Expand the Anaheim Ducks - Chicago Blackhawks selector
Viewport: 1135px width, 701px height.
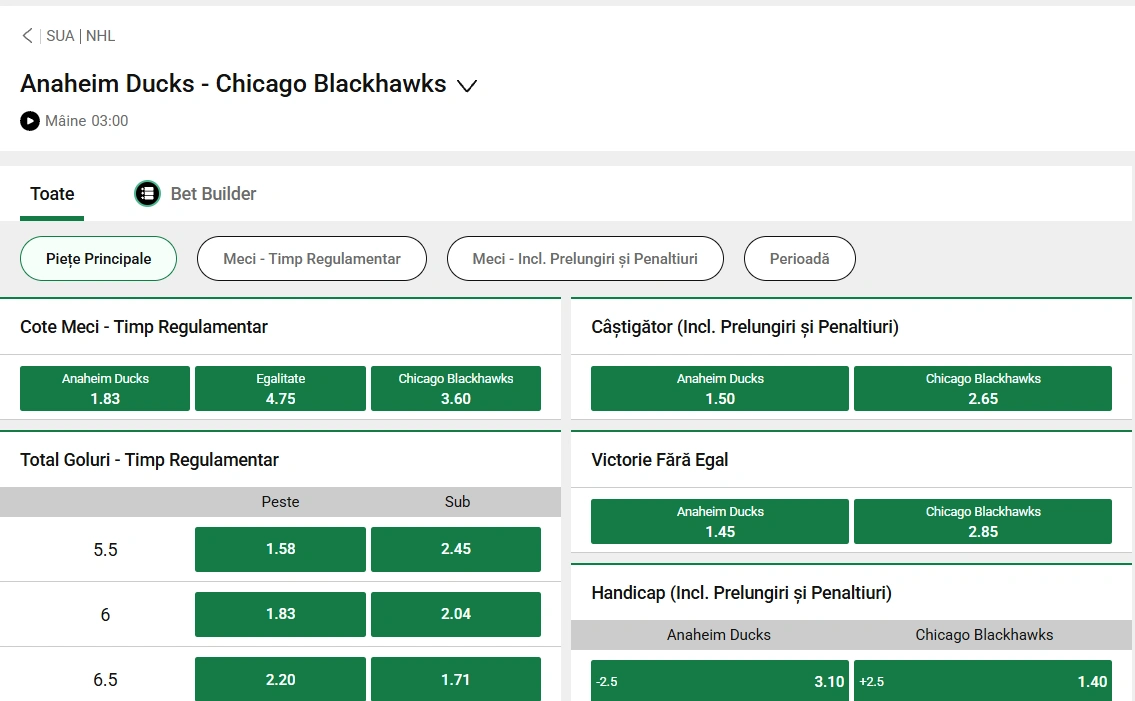[466, 86]
